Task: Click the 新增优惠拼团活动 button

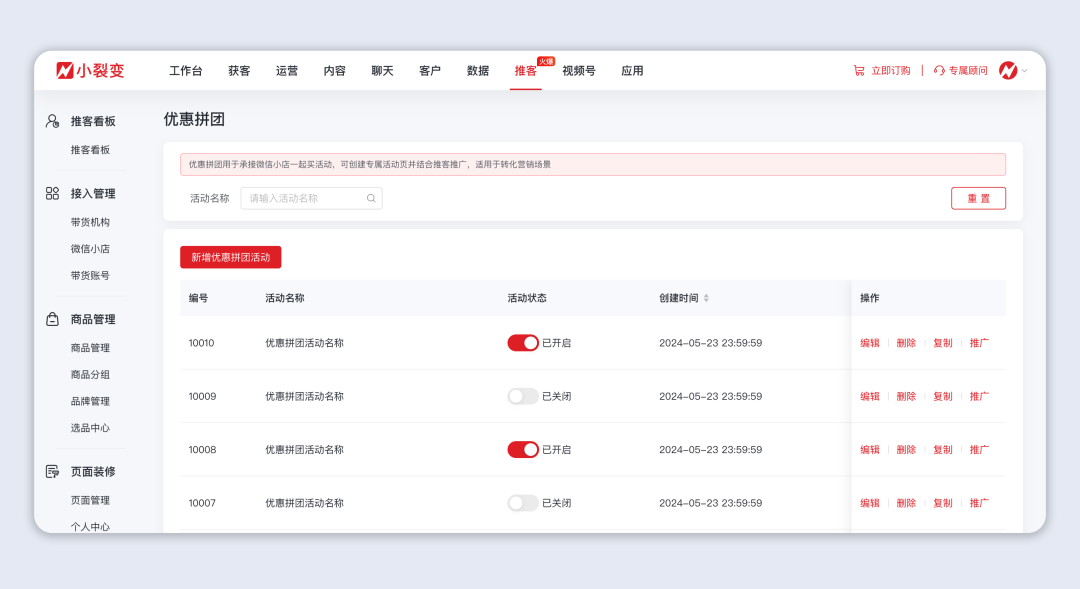Action: [230, 257]
